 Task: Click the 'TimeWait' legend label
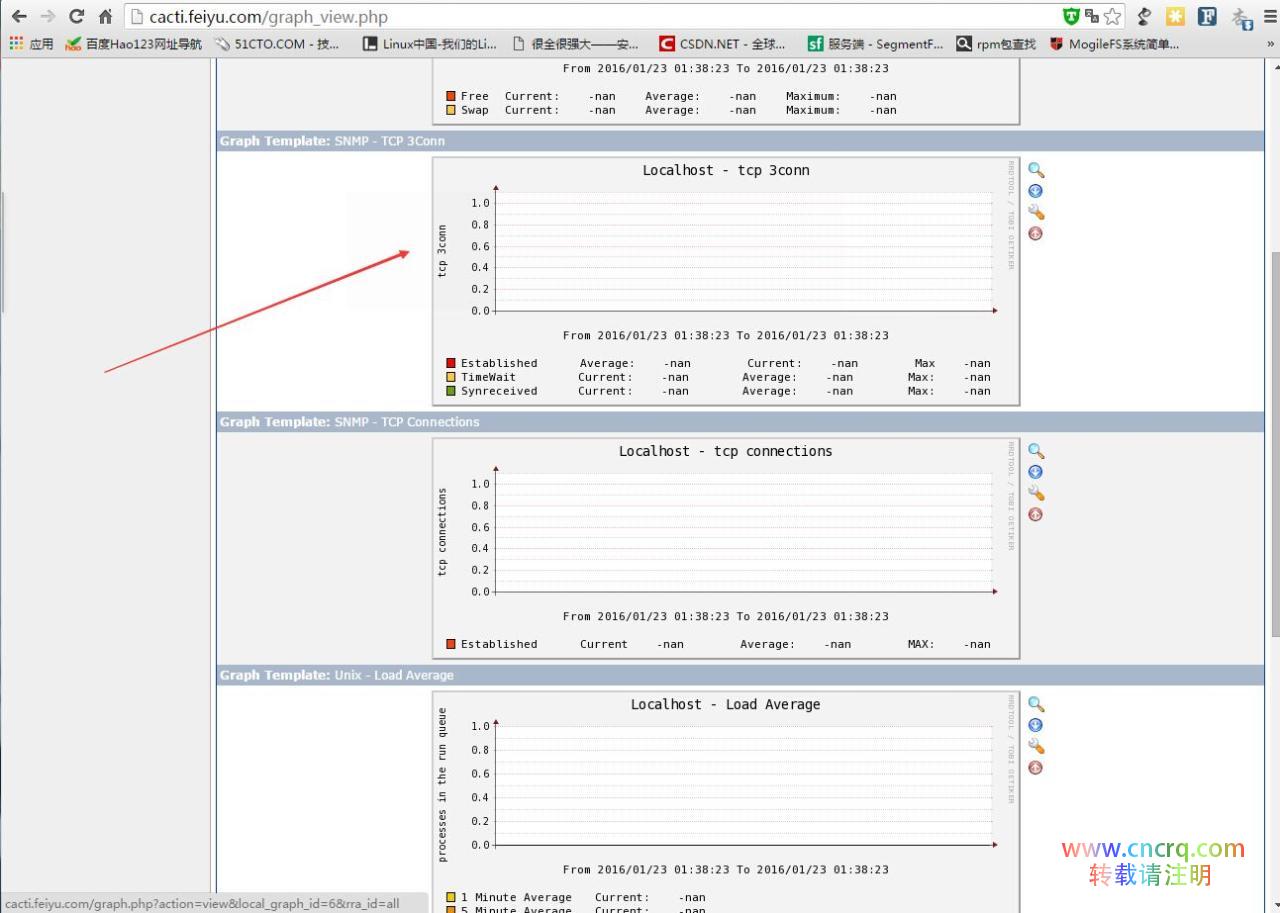tap(488, 377)
